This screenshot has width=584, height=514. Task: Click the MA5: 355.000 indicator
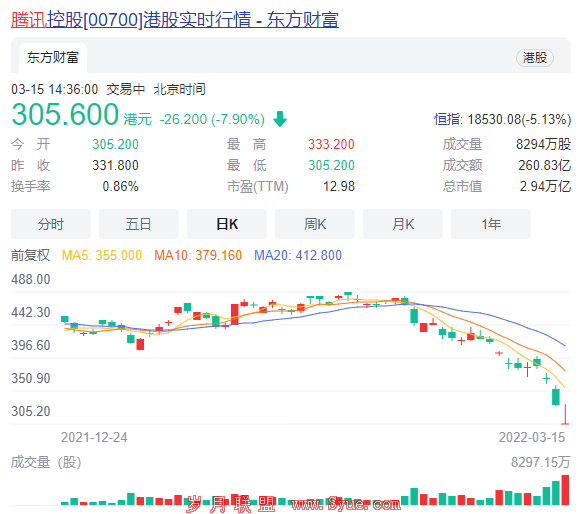click(x=102, y=256)
